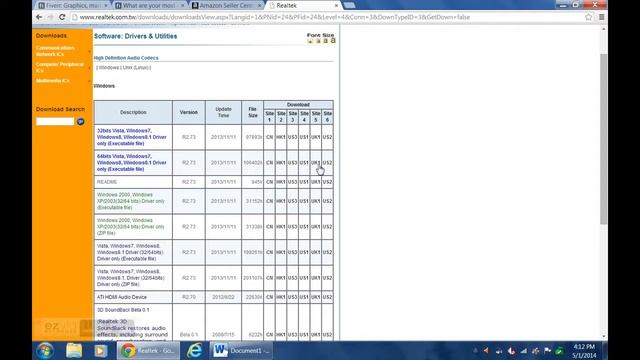
Task: Click the High Definition Audio Codecs heading
Action: [126, 58]
